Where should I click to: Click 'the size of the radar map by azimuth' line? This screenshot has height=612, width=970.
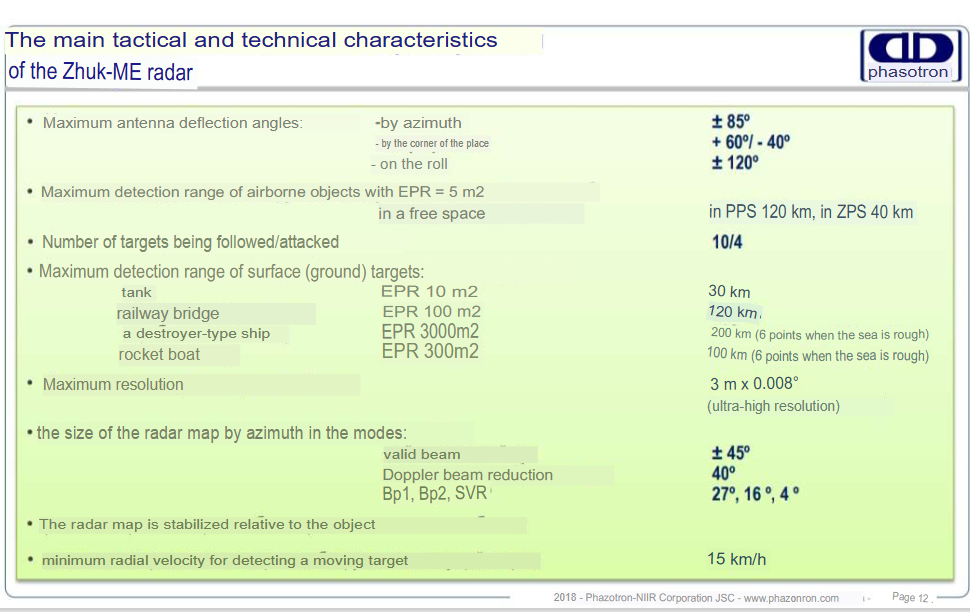coord(221,433)
